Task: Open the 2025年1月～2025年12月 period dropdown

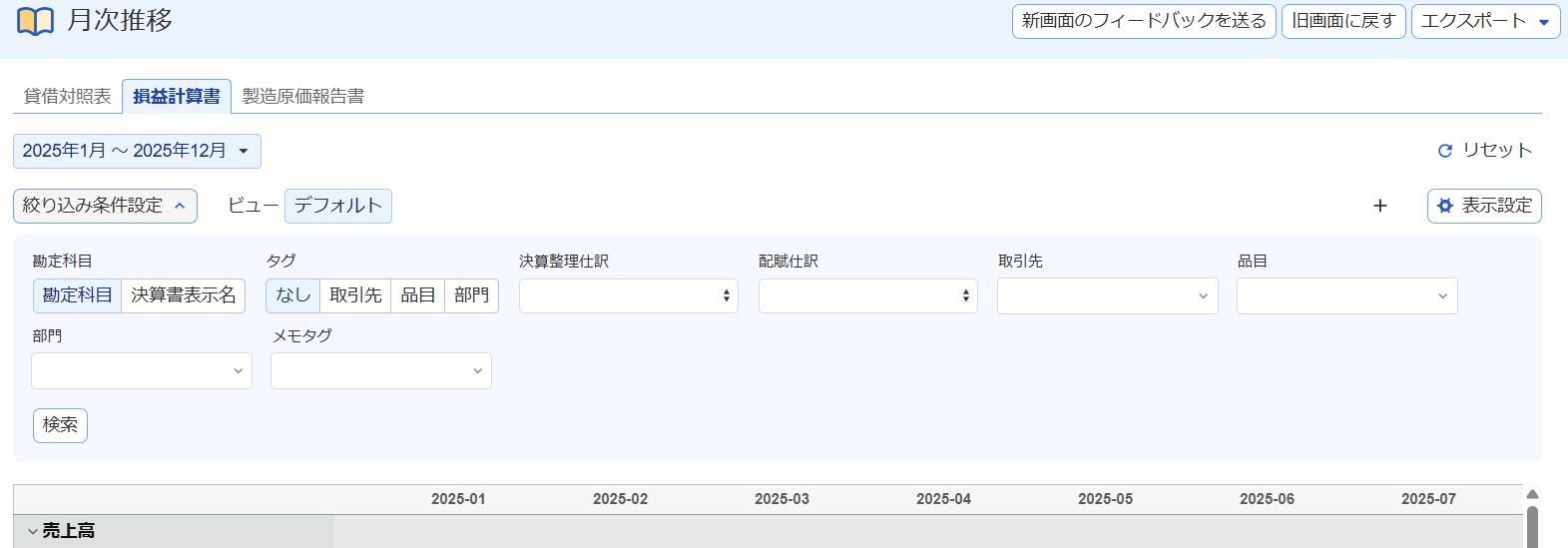Action: 137,151
